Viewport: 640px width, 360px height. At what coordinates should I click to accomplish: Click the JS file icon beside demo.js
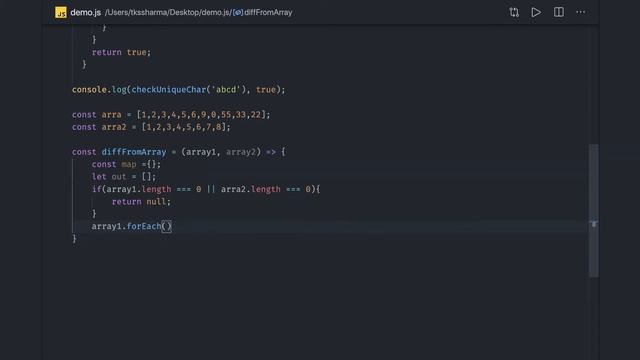[61, 12]
